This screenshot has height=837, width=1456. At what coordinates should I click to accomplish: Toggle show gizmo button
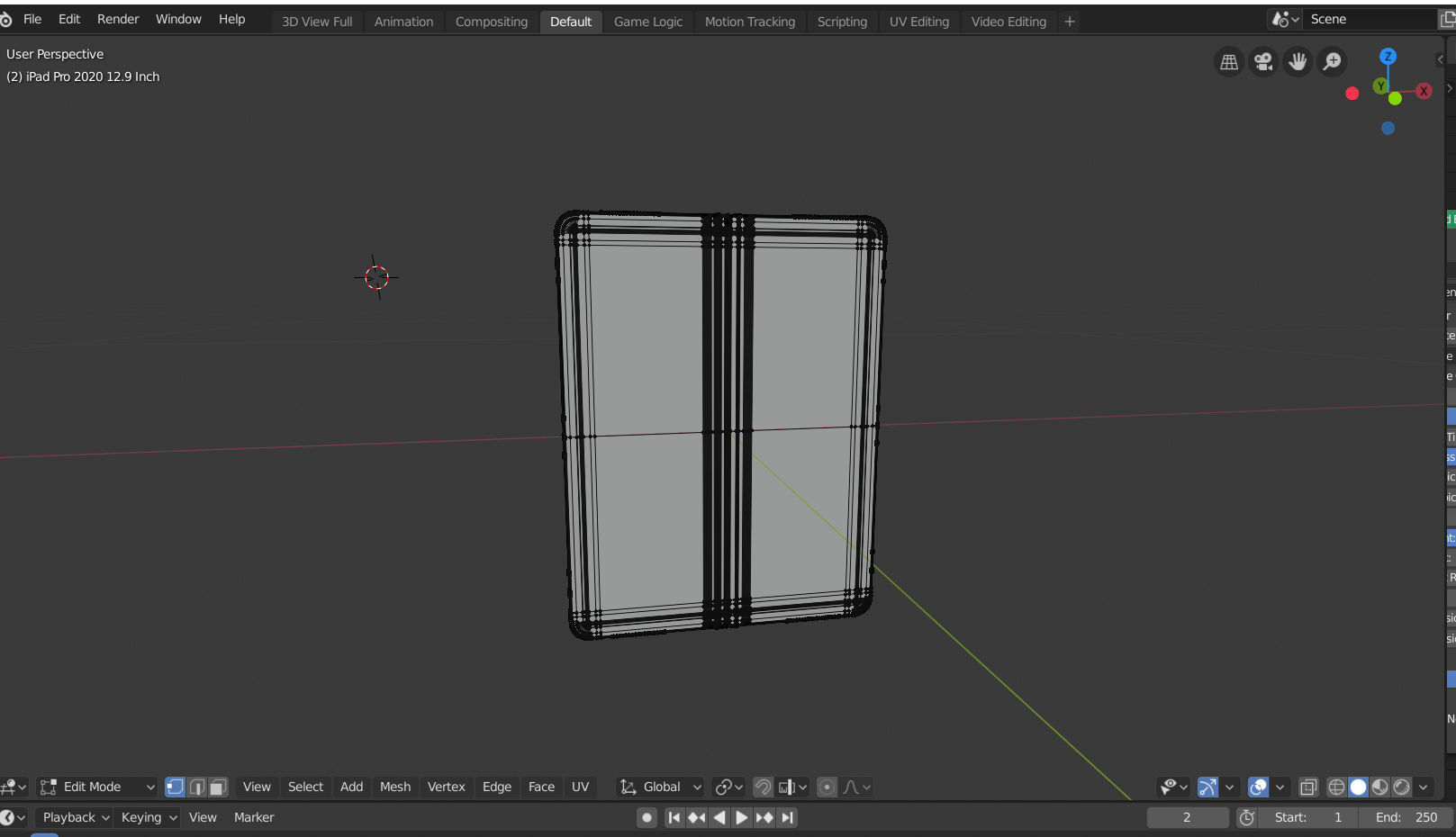click(x=1207, y=787)
